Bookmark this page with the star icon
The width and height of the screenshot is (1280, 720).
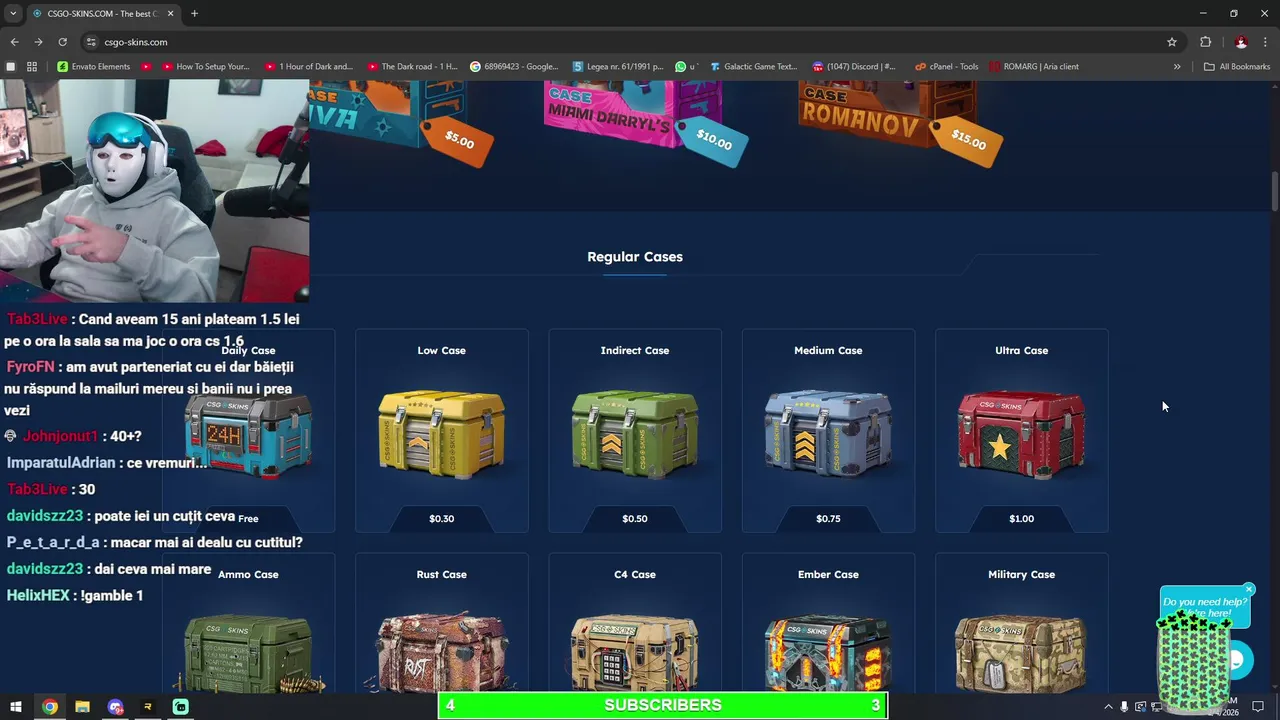[x=1172, y=42]
